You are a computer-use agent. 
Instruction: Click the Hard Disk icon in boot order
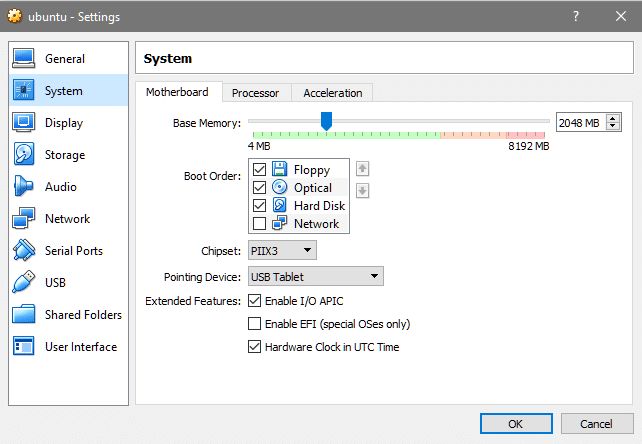point(279,205)
